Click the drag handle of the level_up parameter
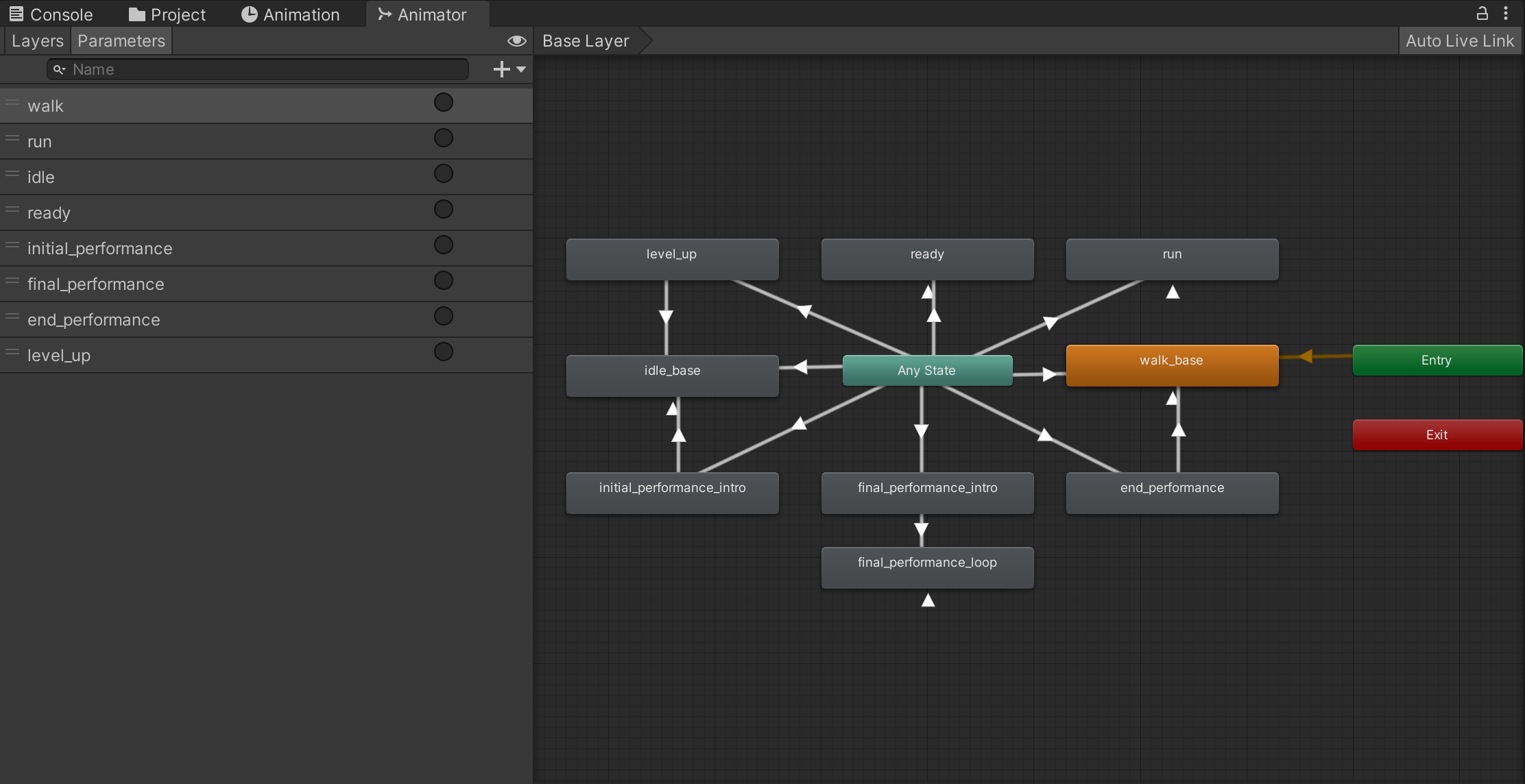The image size is (1525, 784). tap(12, 352)
